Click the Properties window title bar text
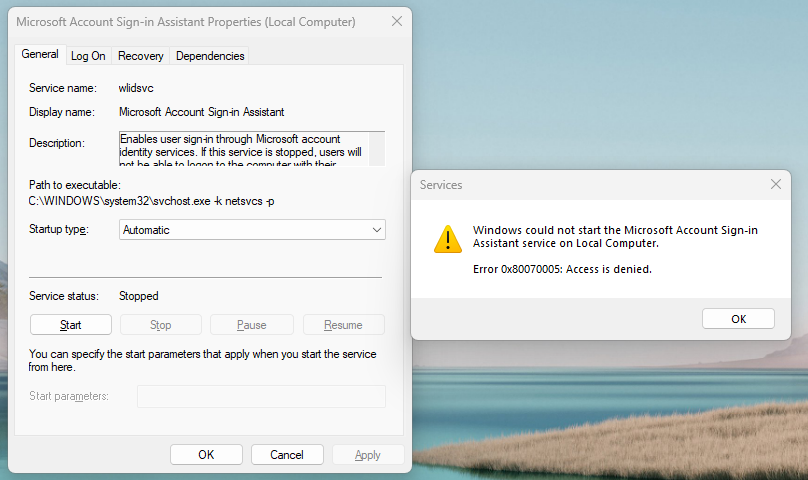808x480 pixels. click(186, 22)
